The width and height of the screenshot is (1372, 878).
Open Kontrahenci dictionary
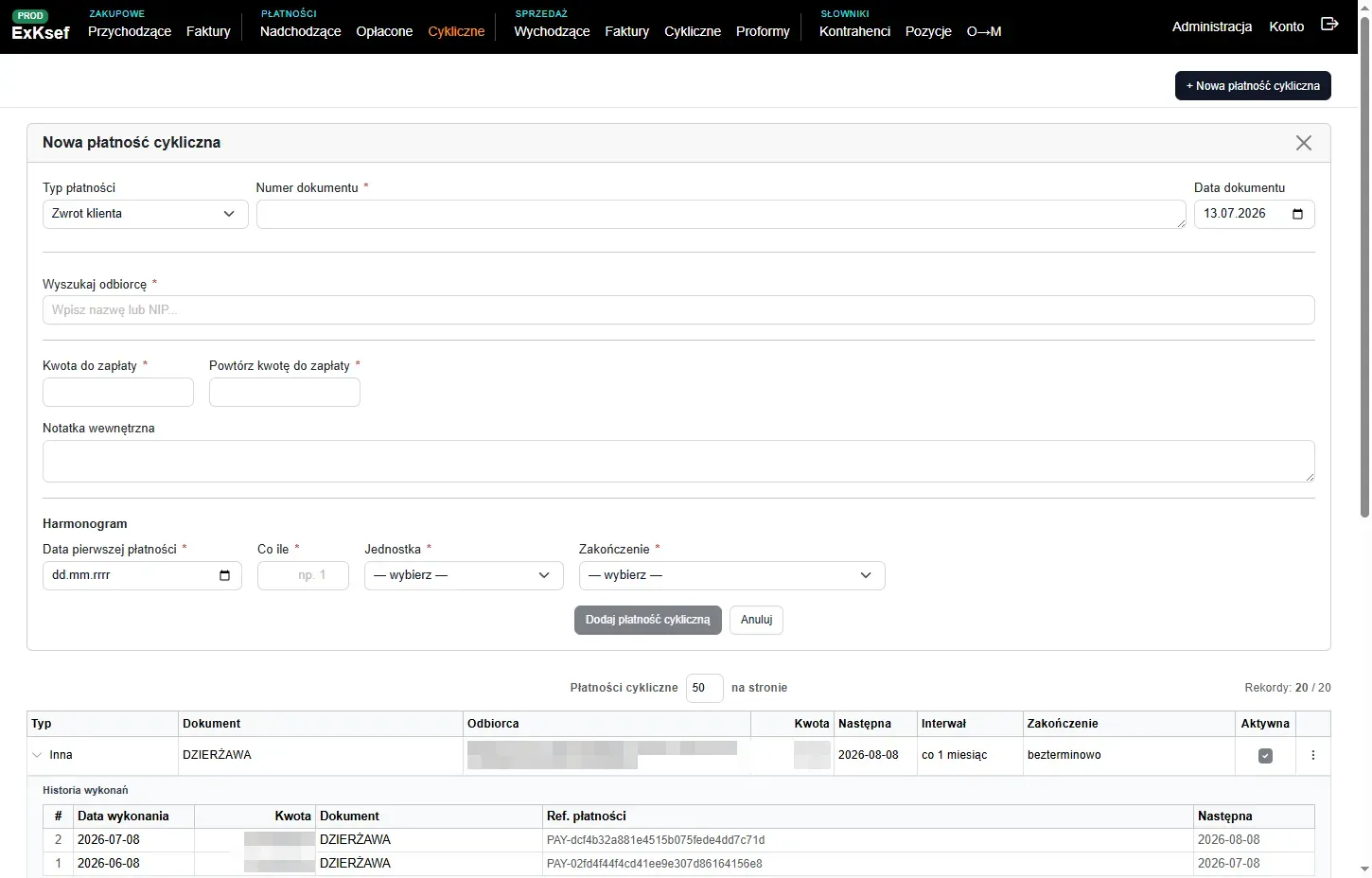854,31
